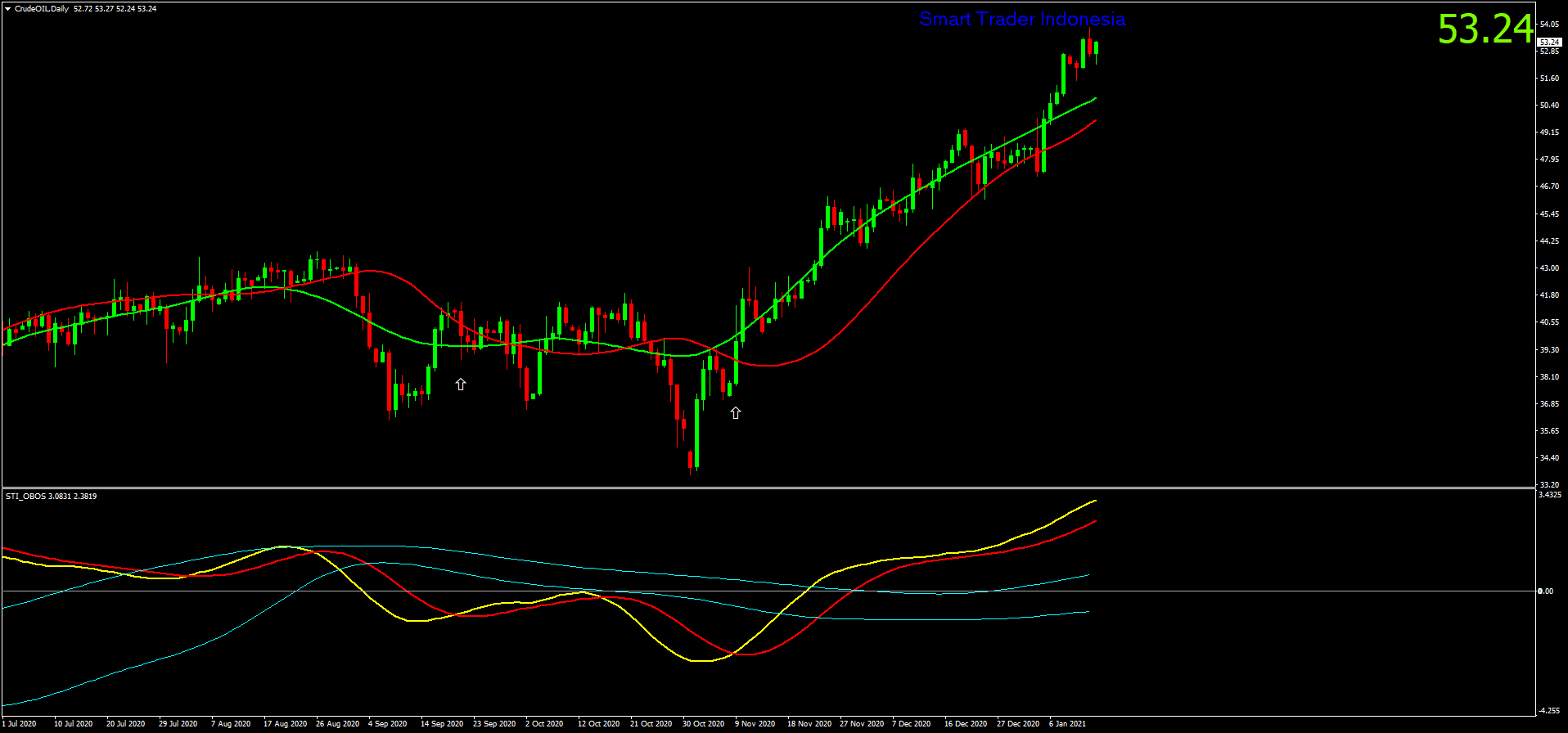Click the 39.30 price axis label
1568x733 pixels.
click(x=1549, y=350)
